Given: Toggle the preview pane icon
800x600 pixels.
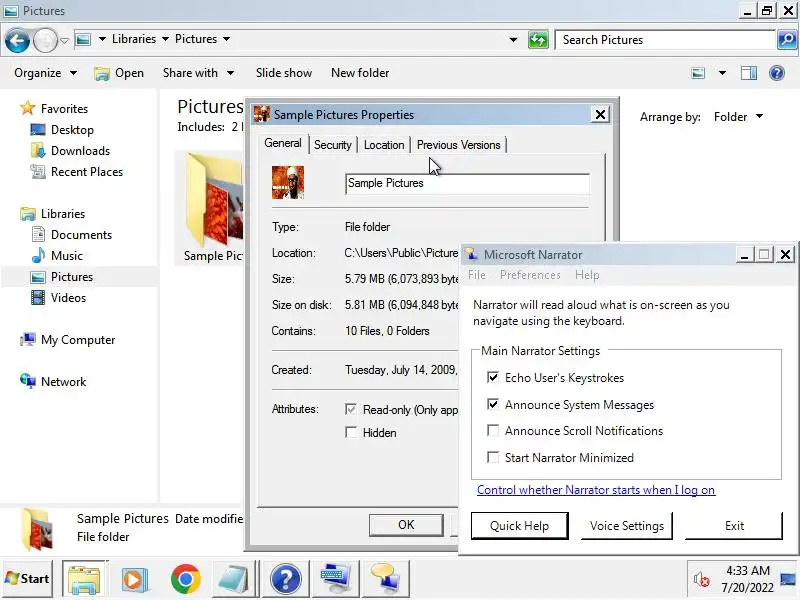Looking at the screenshot, I should pos(748,73).
